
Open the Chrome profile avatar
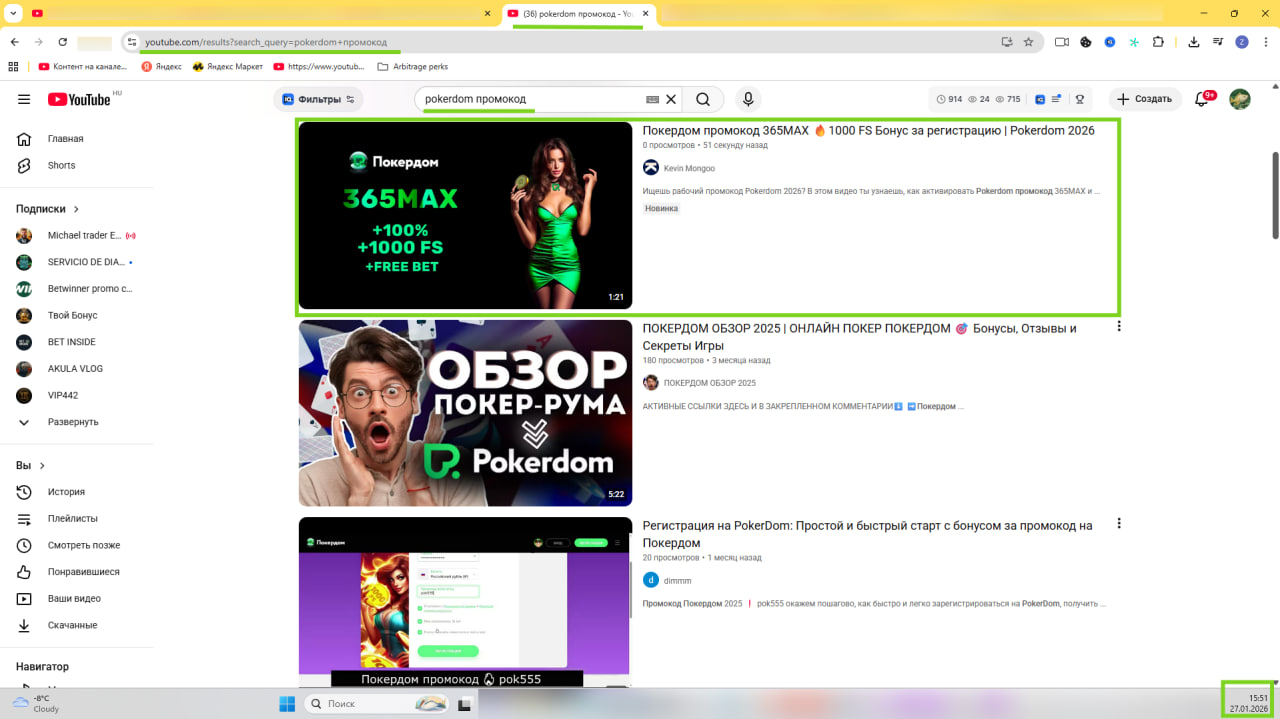tap(1242, 42)
